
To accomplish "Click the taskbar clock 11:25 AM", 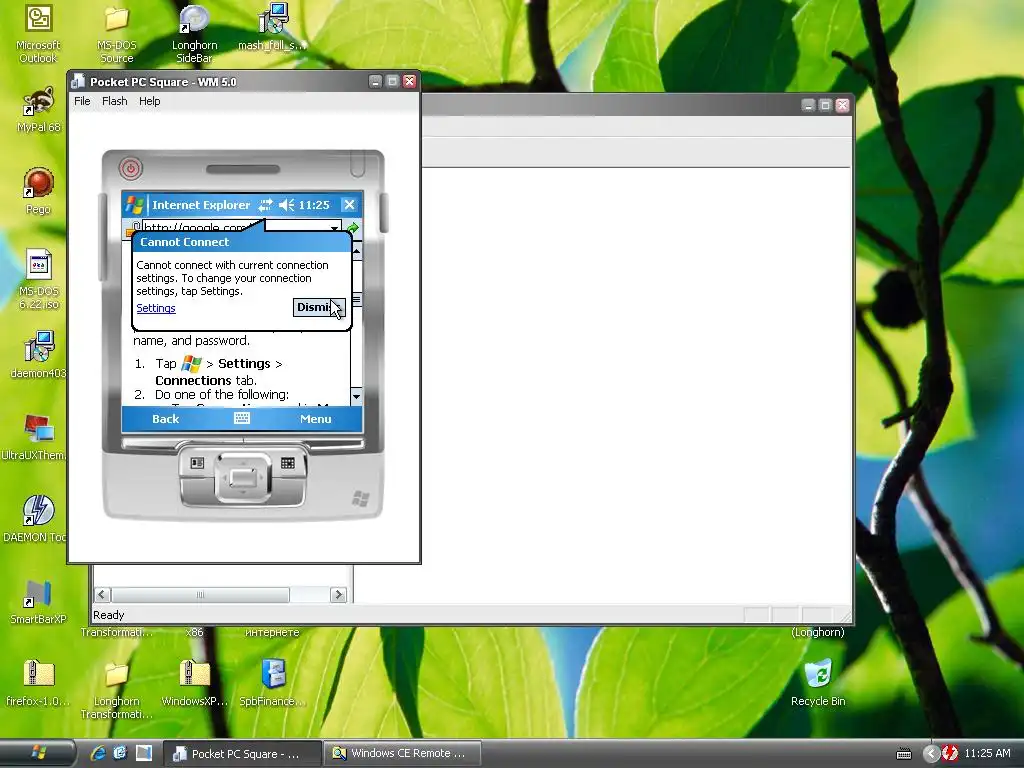I will pos(987,753).
